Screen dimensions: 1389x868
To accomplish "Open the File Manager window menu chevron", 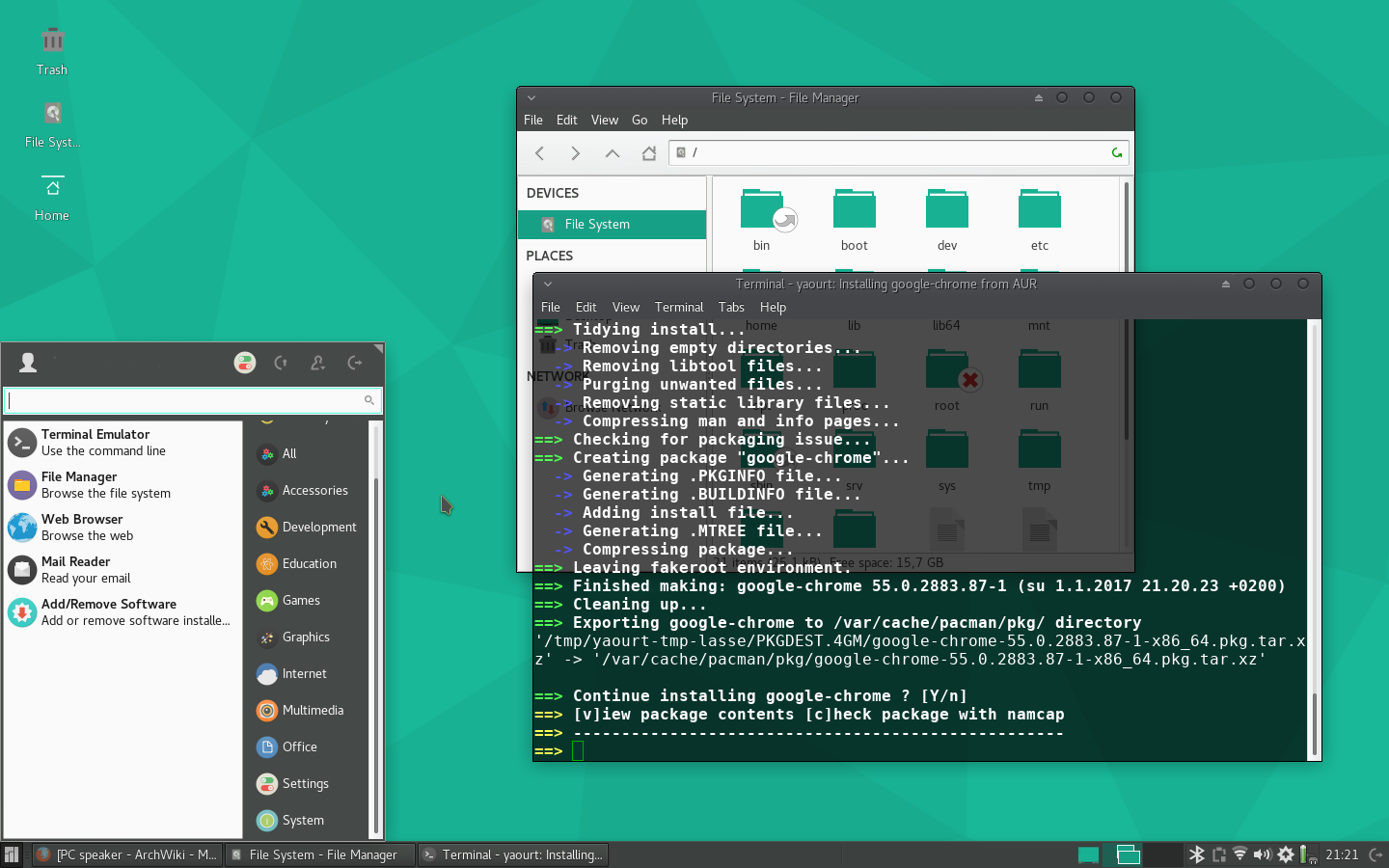I will (531, 97).
